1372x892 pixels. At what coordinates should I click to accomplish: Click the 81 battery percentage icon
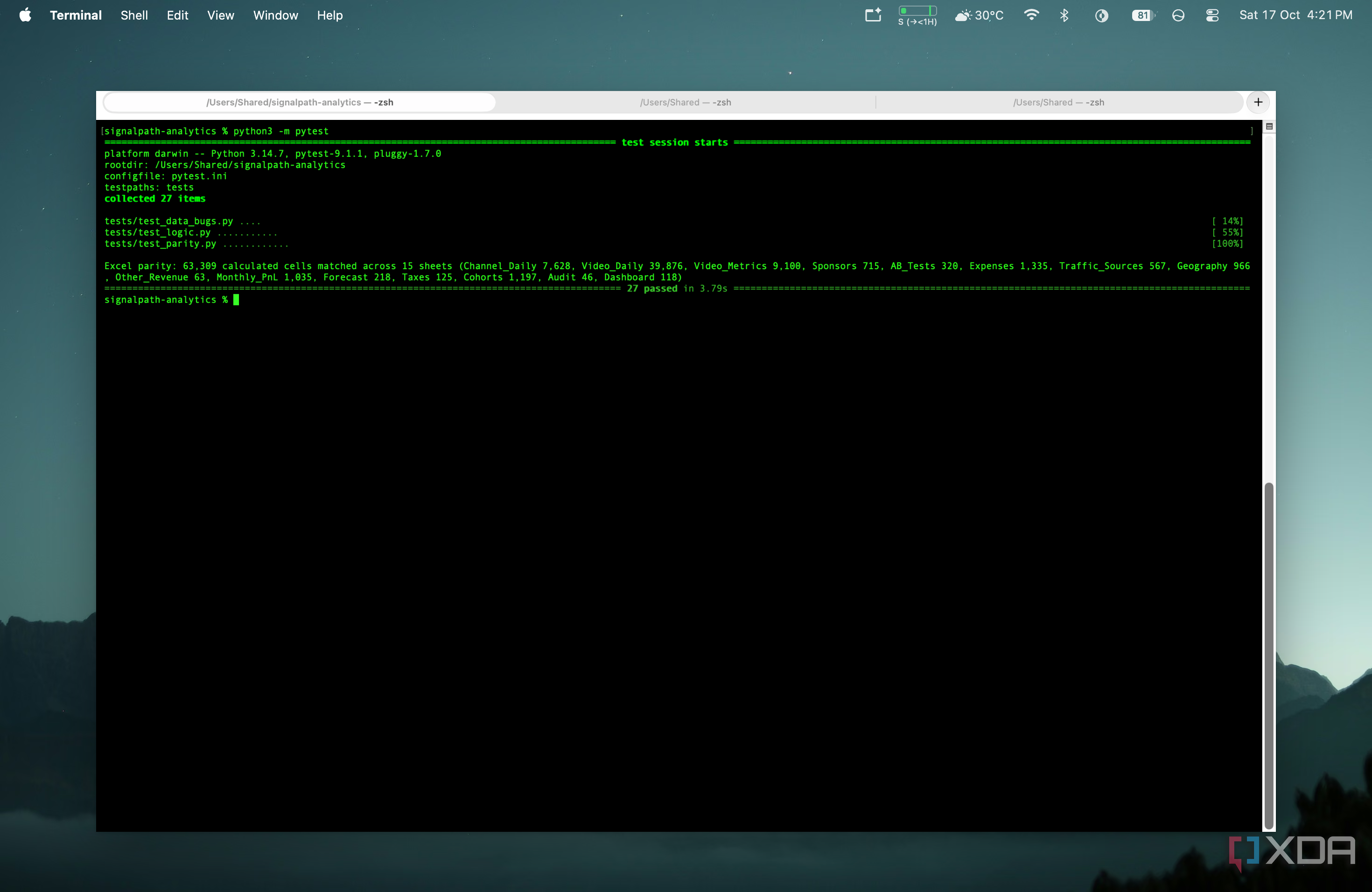pos(1143,15)
